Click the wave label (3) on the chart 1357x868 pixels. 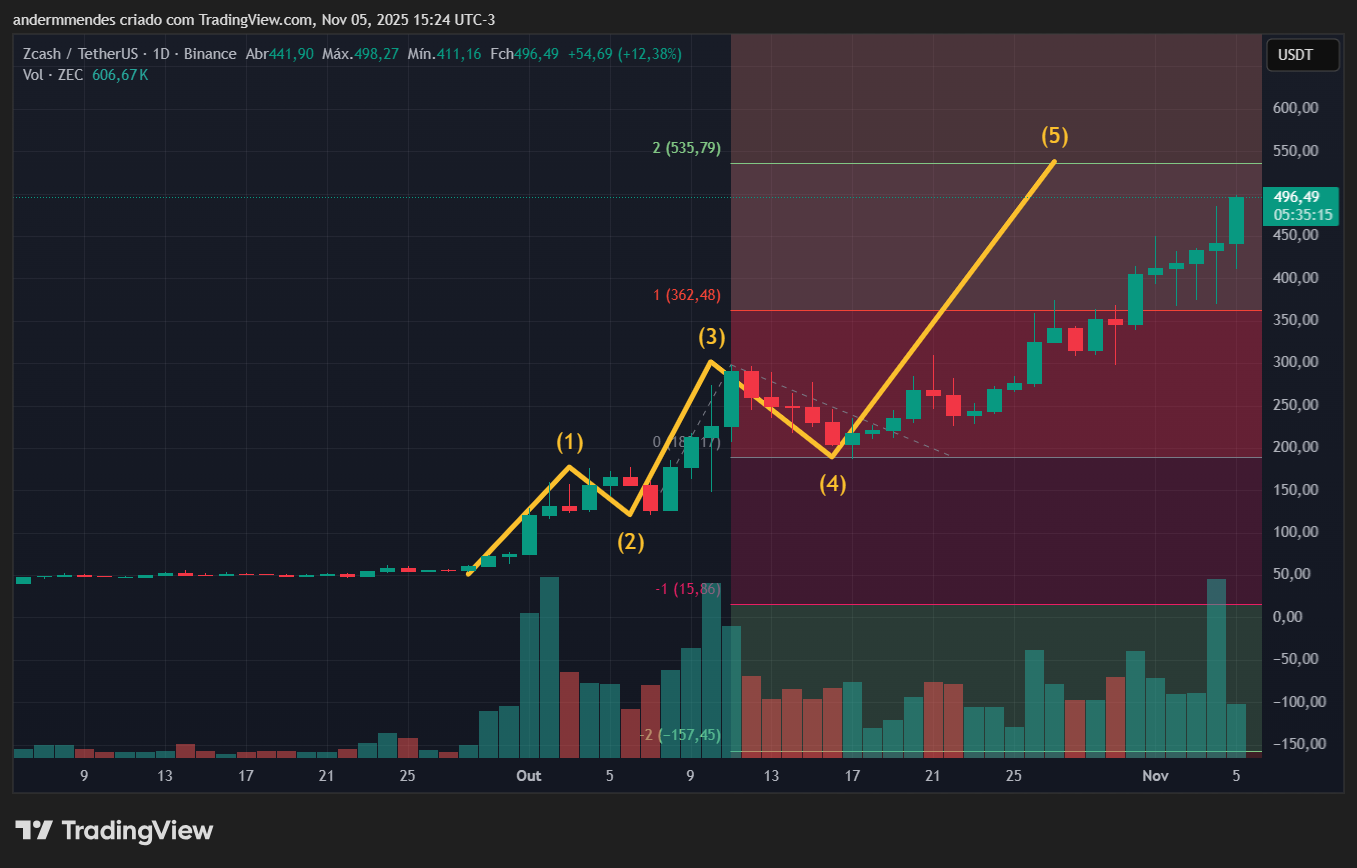pos(712,338)
